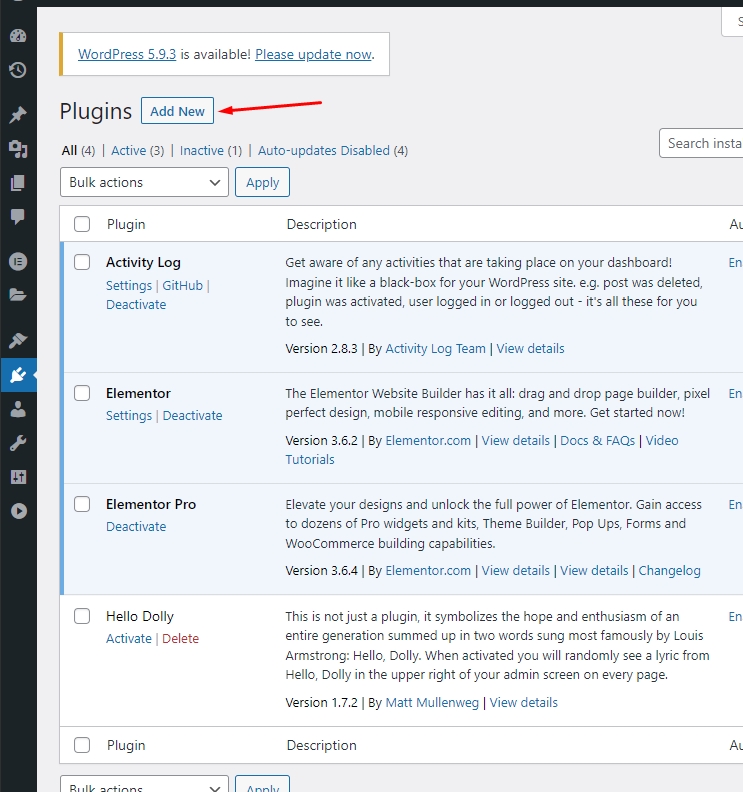This screenshot has height=792, width=743.
Task: Click the Plugin column header at top
Action: click(126, 224)
